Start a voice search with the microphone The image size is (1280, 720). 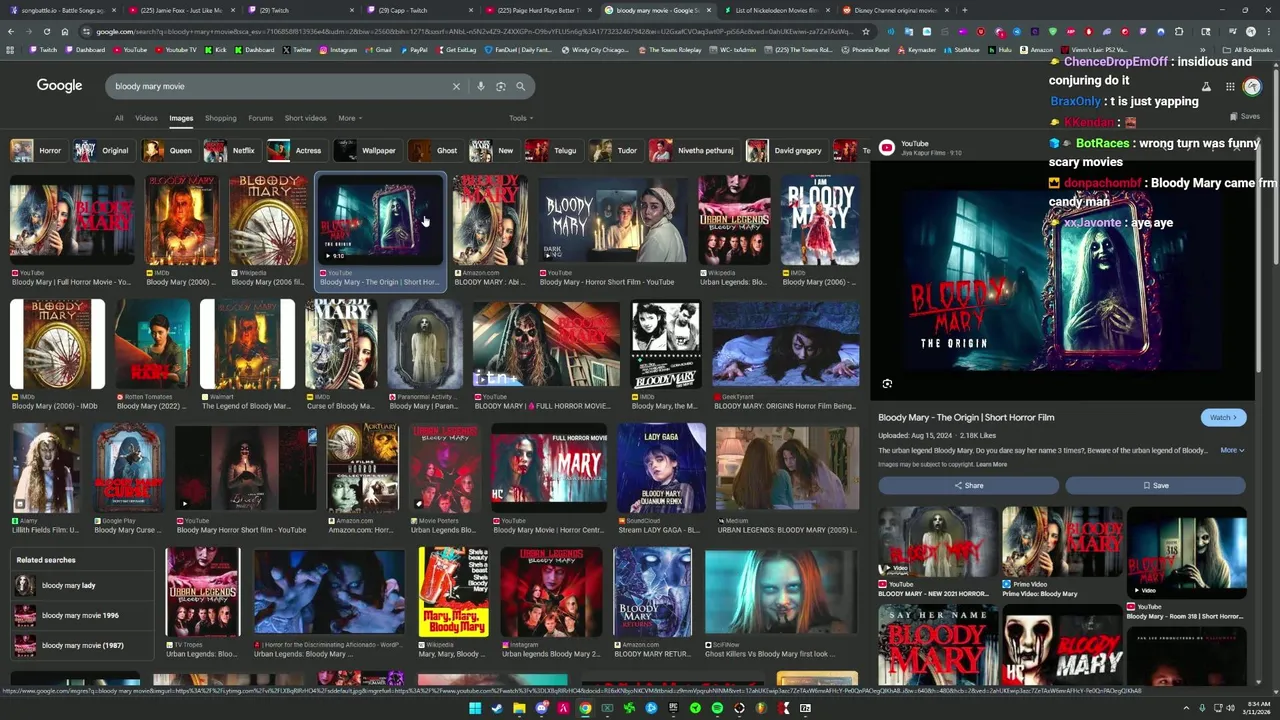481,86
